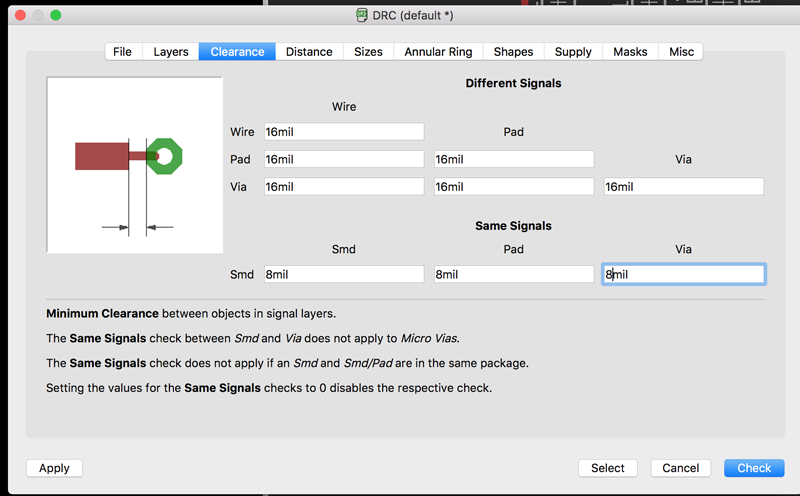The image size is (800, 496).
Task: Click the Pad-to-Wire clearance field
Action: [344, 159]
